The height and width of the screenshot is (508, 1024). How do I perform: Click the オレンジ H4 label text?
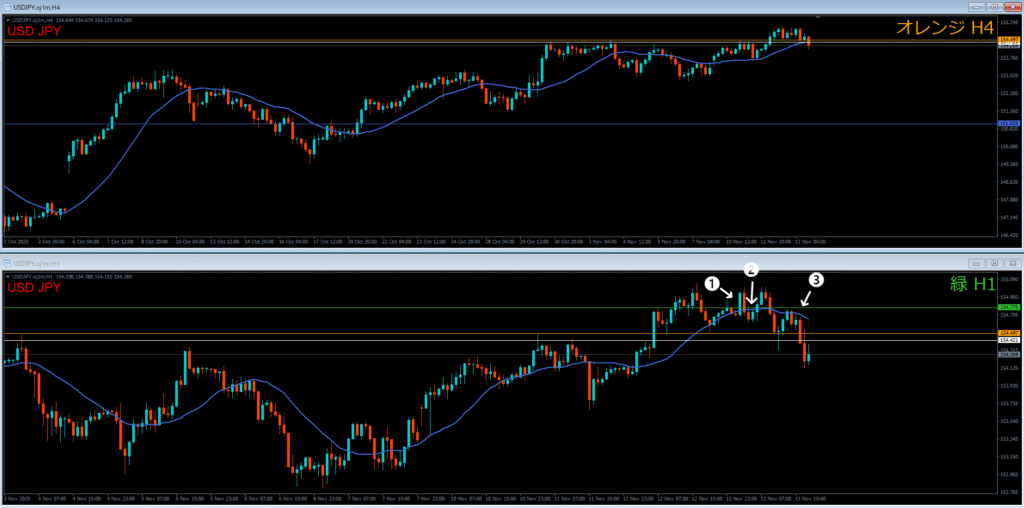(x=945, y=27)
